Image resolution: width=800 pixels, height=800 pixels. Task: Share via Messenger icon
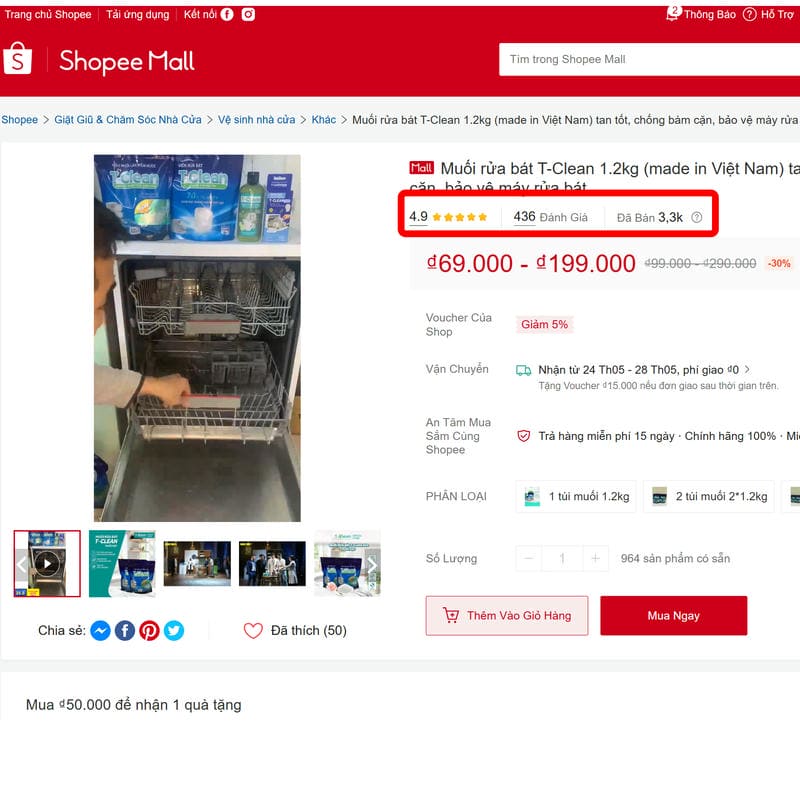point(101,631)
